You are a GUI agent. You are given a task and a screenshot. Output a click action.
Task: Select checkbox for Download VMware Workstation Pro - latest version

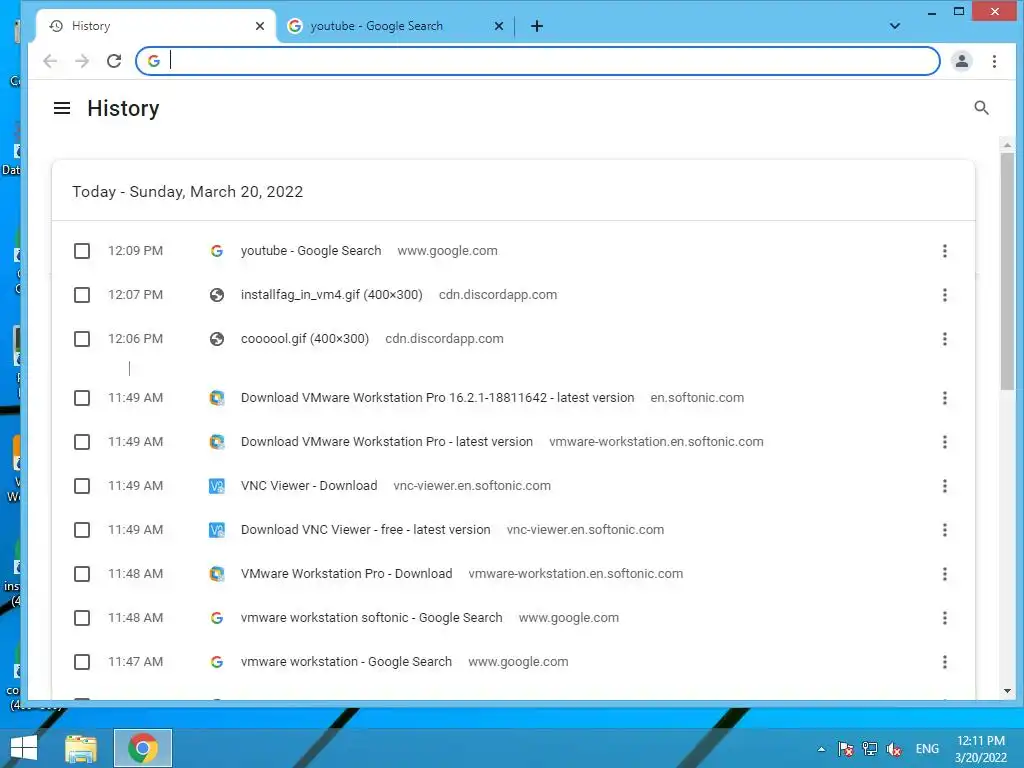[82, 442]
